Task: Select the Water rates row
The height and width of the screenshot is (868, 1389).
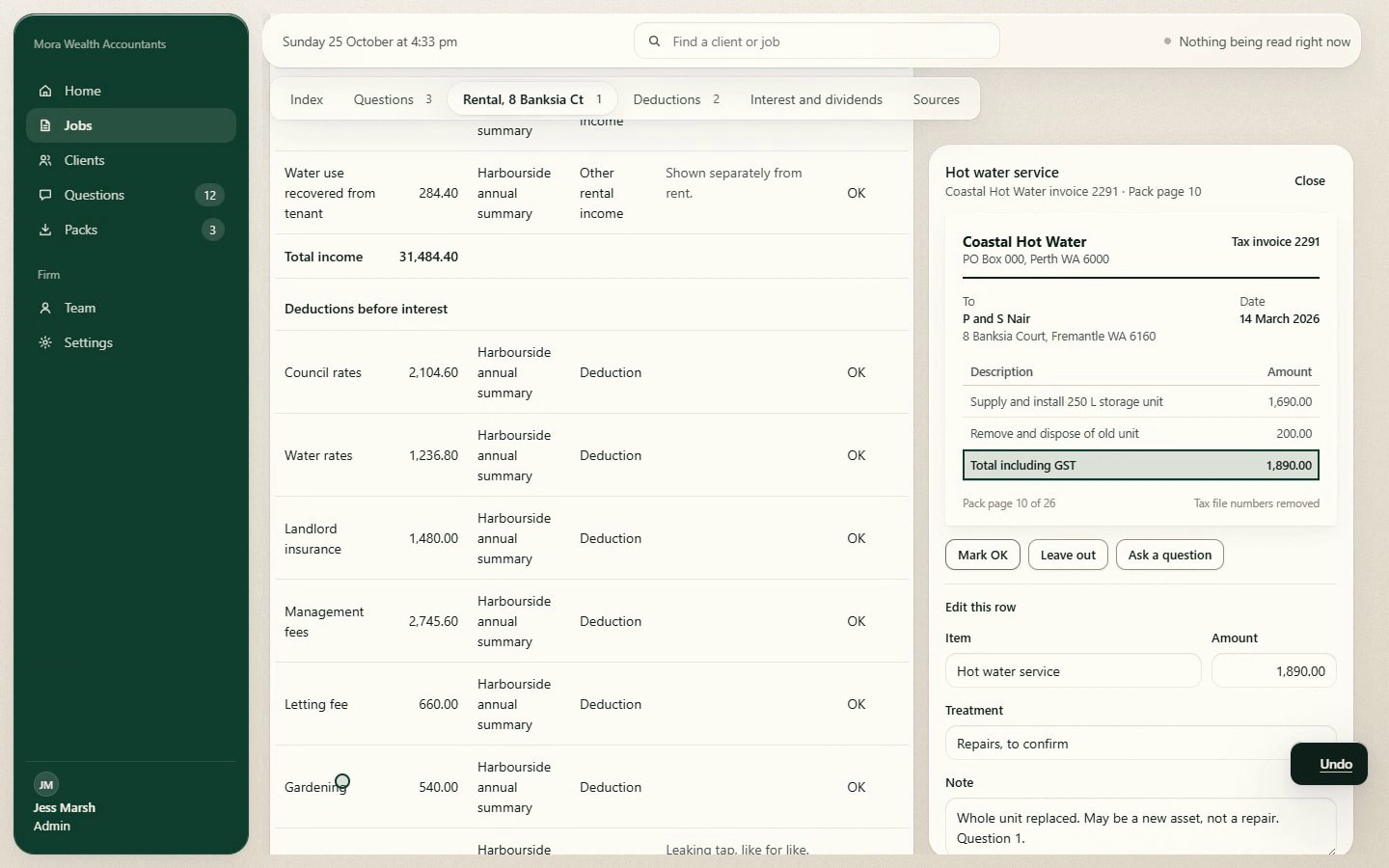Action: (591, 455)
